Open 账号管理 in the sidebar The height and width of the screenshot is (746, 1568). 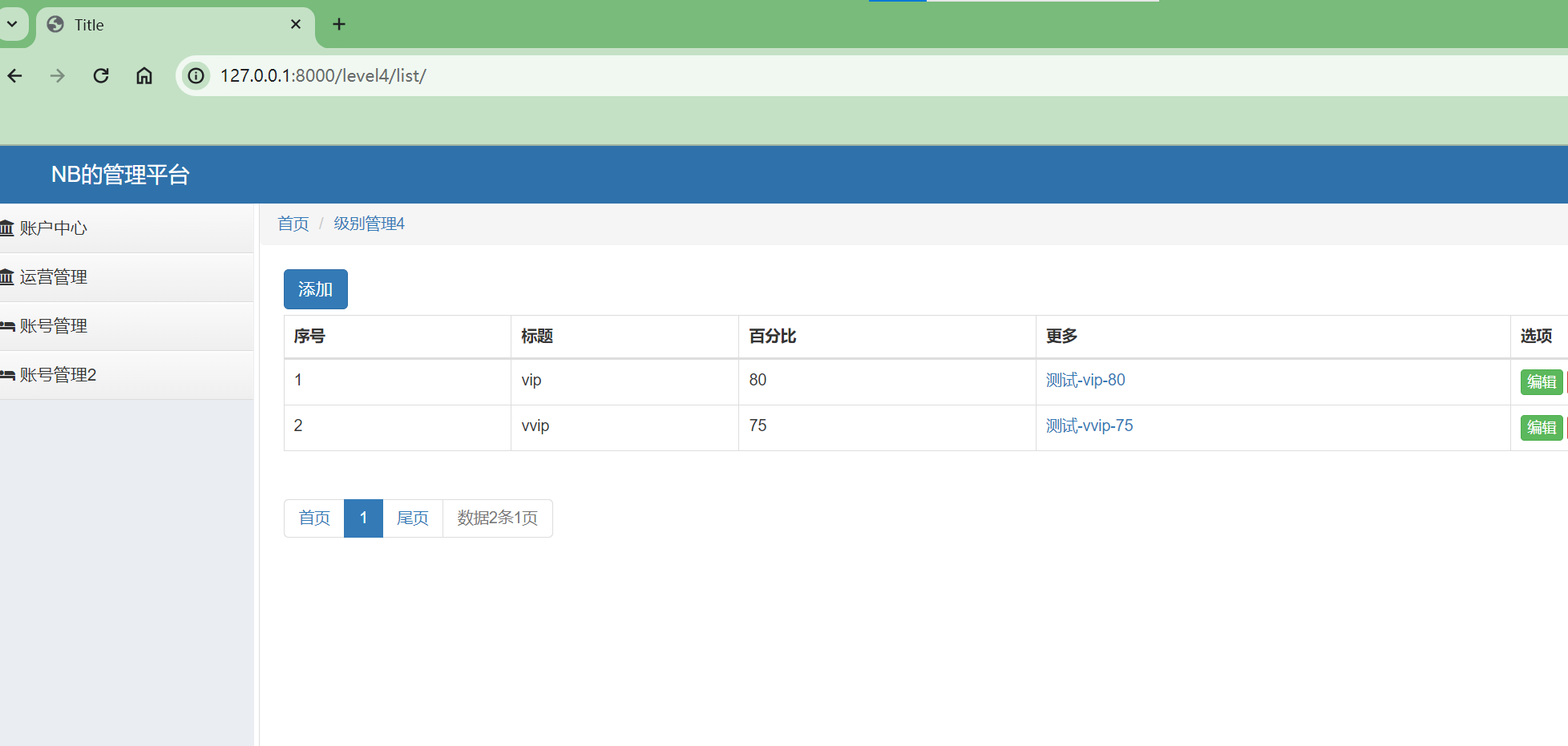click(126, 326)
